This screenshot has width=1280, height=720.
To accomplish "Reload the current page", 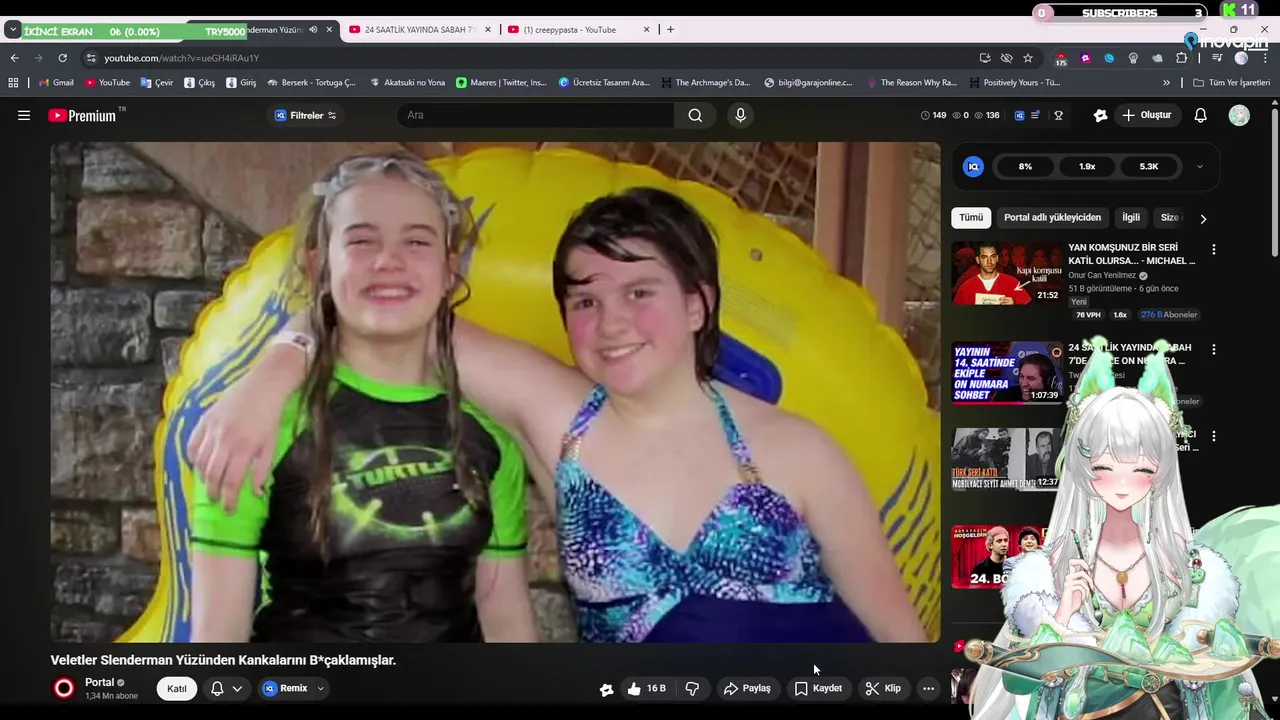I will [62, 58].
